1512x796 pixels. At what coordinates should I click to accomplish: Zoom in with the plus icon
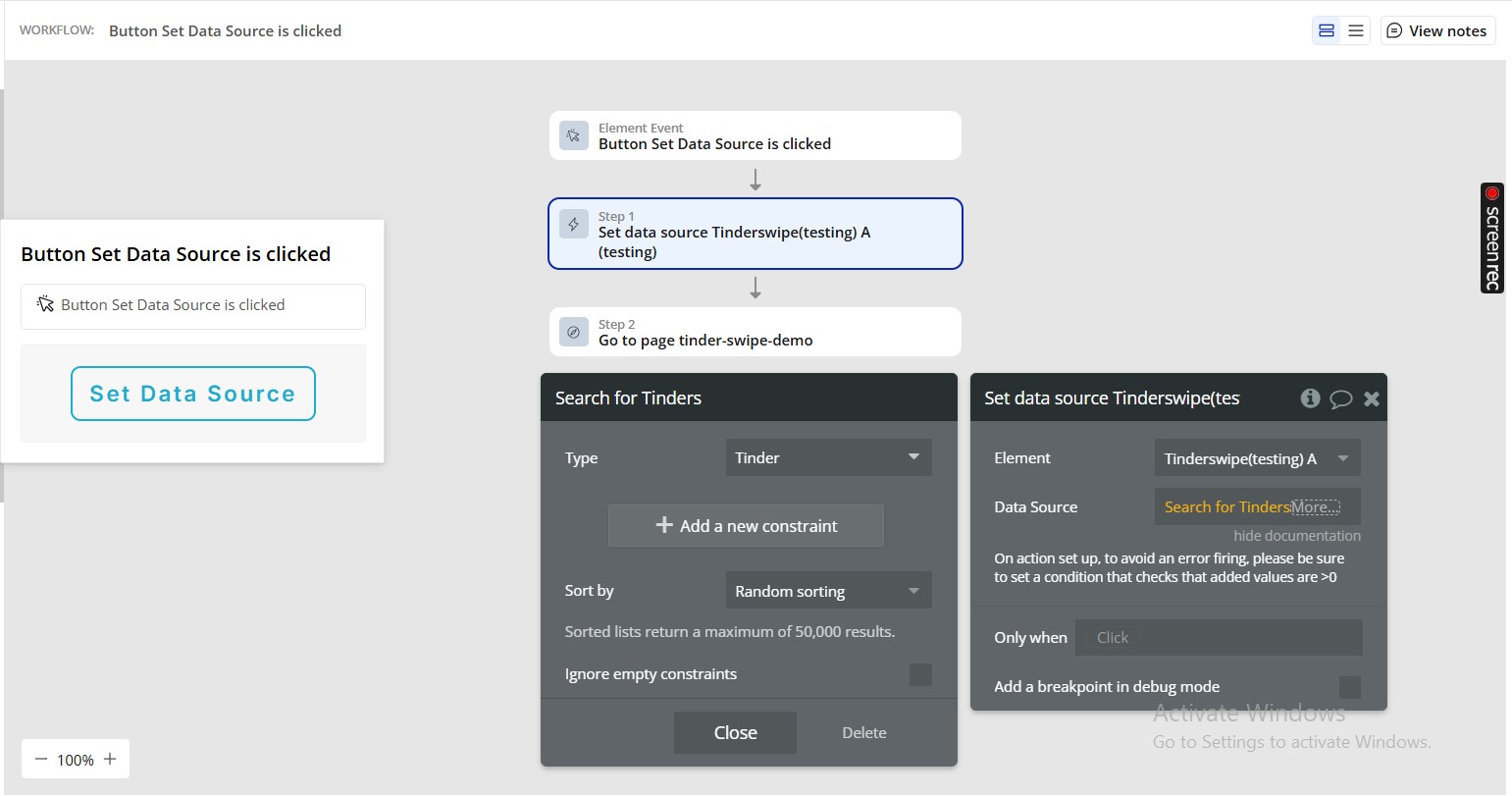point(110,759)
